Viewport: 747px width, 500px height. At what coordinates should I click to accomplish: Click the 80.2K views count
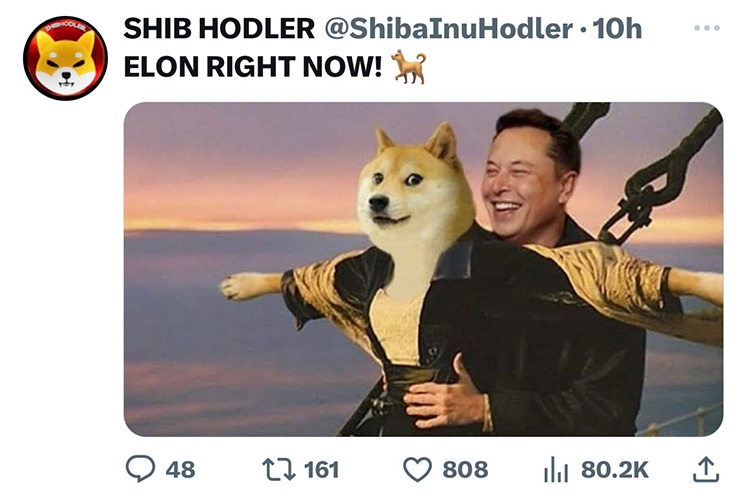pyautogui.click(x=615, y=470)
